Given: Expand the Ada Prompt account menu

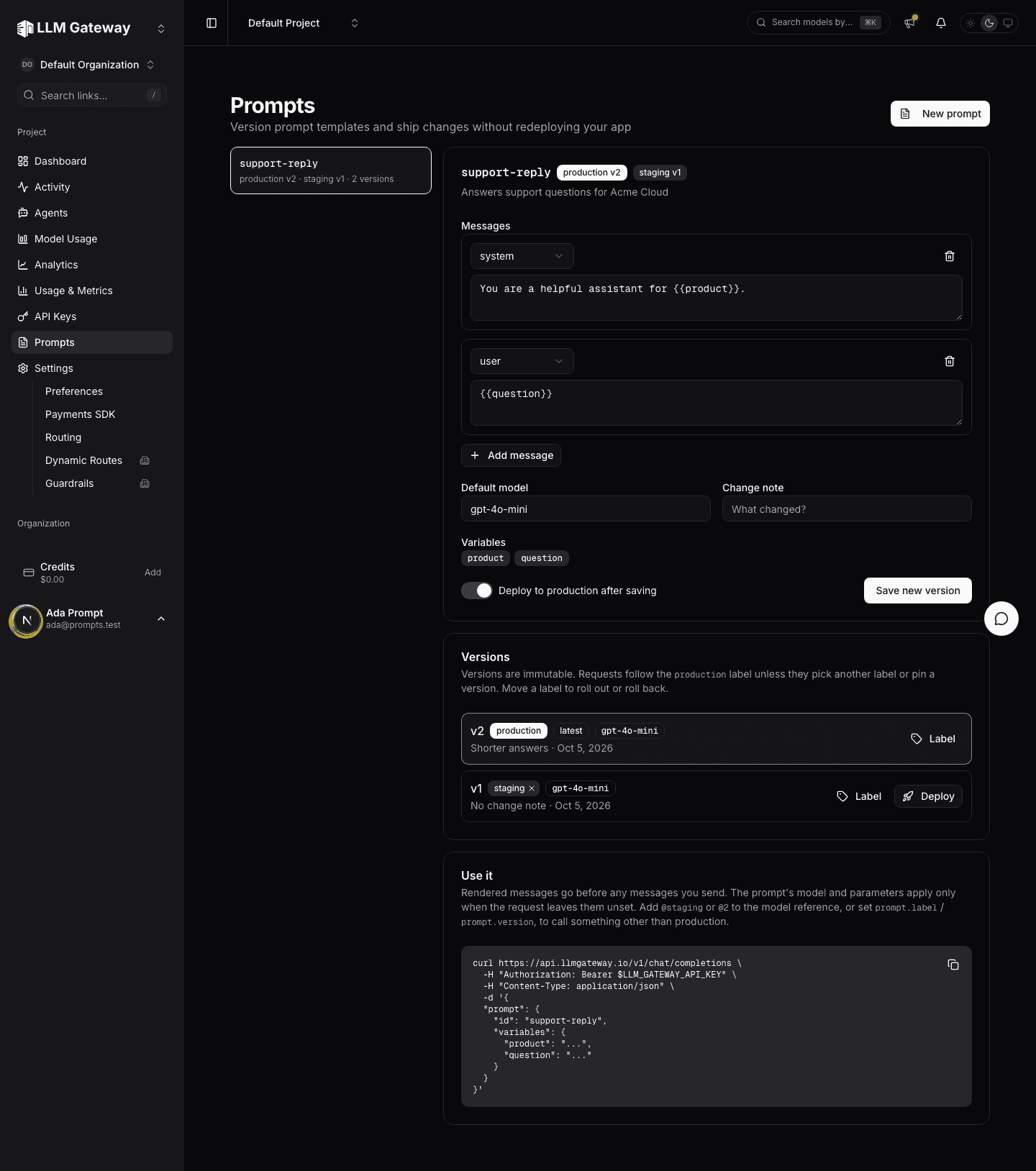Looking at the screenshot, I should click(x=161, y=619).
